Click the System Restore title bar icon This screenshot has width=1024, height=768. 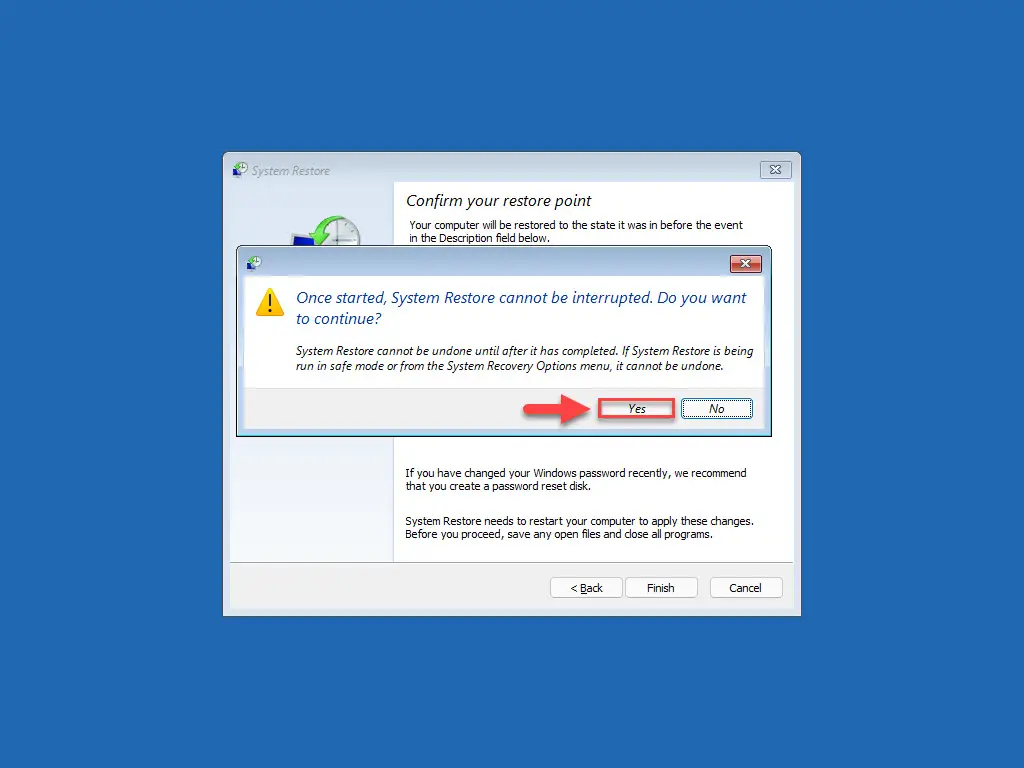(x=240, y=170)
